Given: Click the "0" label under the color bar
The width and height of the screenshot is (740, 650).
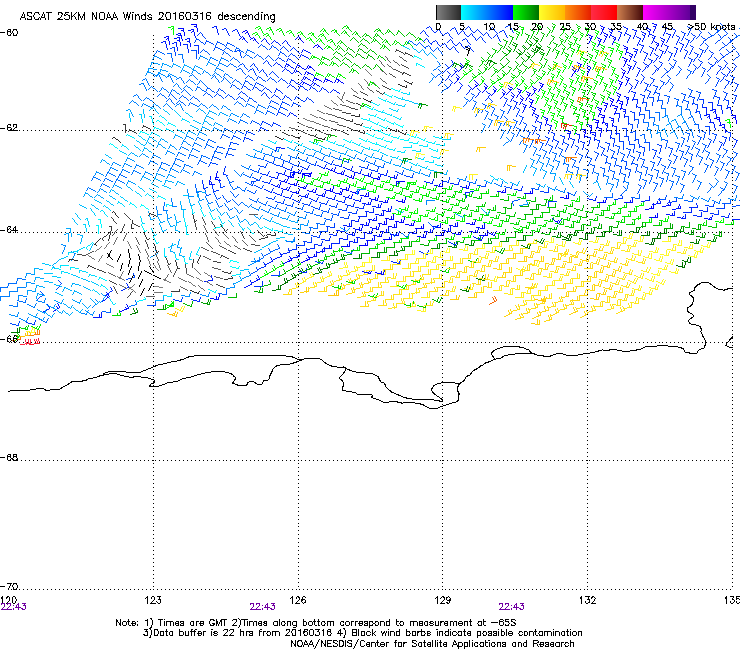Looking at the screenshot, I should (438, 27).
